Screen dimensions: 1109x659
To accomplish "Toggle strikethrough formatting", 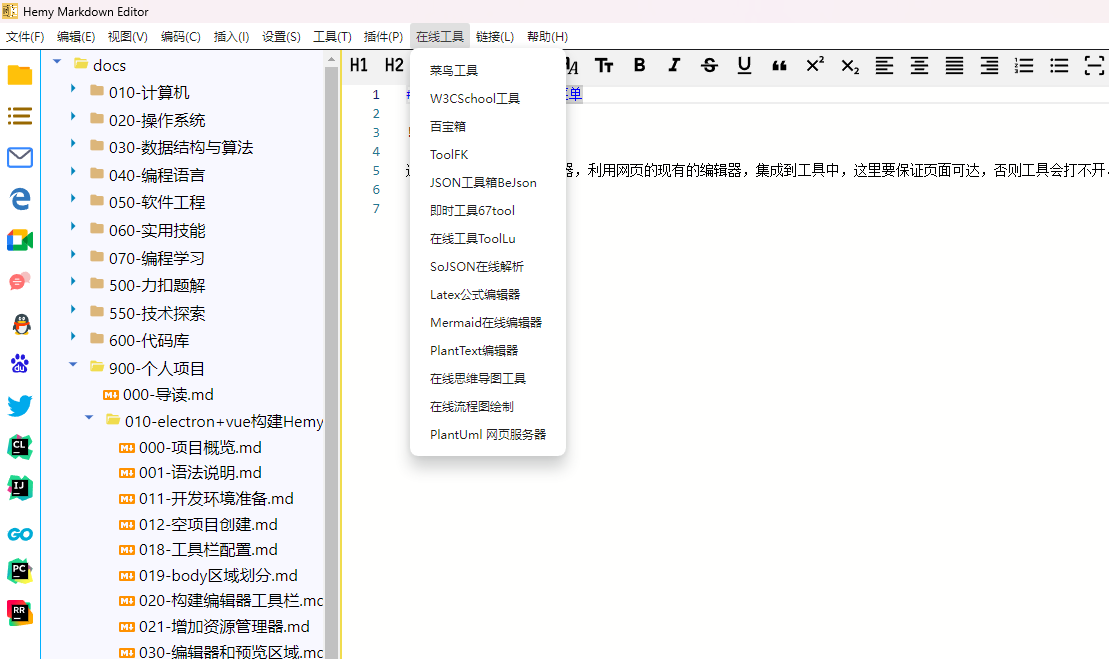I will point(709,66).
